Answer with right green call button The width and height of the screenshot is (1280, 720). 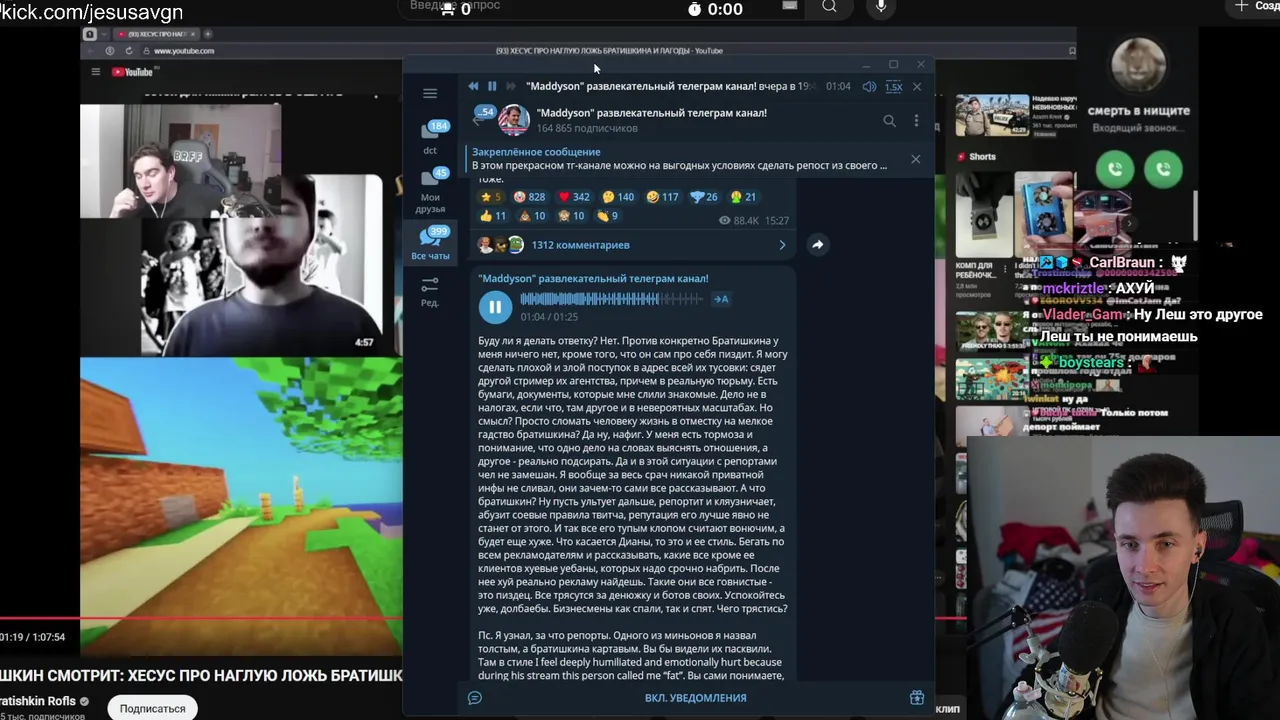point(1163,170)
